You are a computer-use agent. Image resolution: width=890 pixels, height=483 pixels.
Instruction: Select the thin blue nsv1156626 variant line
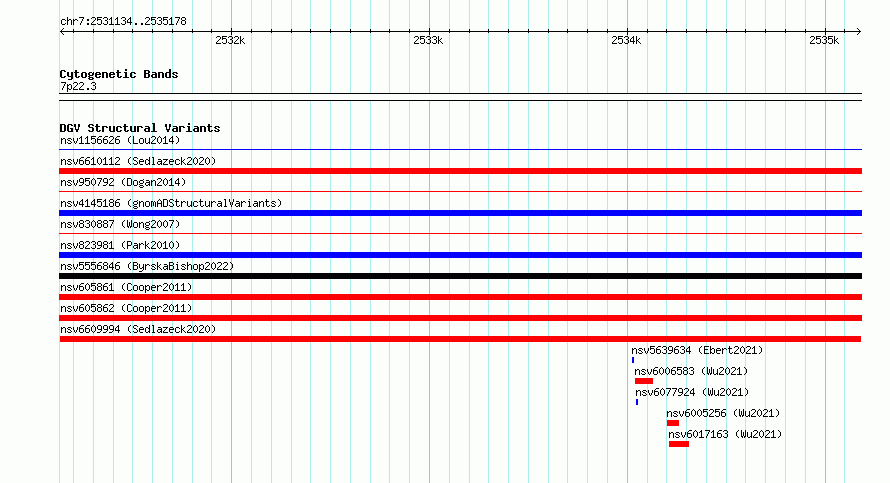[460, 150]
